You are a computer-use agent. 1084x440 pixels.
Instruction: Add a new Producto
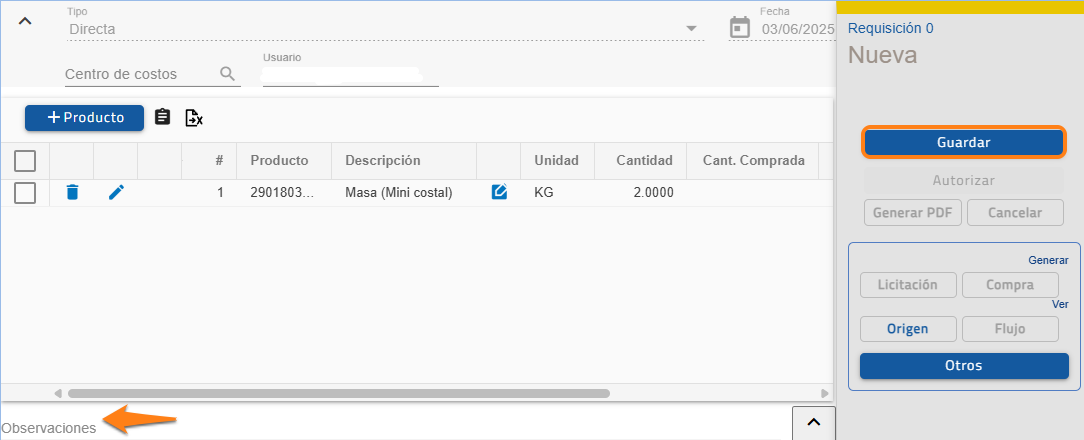[85, 118]
